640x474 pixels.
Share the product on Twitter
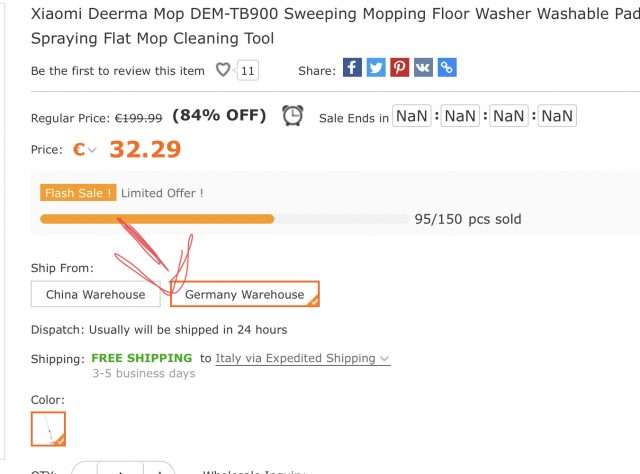click(x=376, y=67)
